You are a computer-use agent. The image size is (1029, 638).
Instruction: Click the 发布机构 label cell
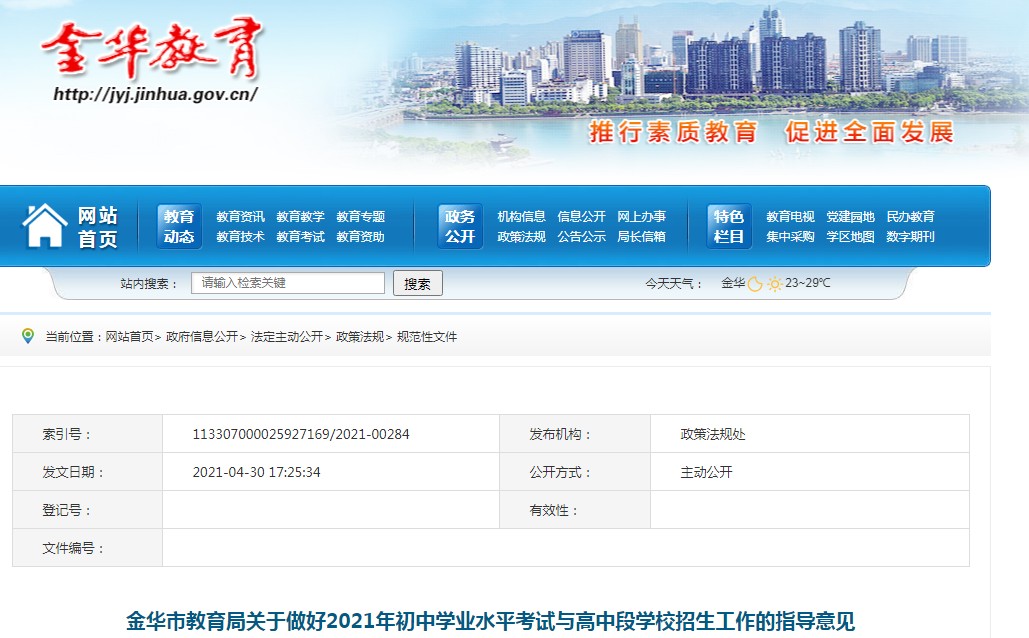coord(575,434)
